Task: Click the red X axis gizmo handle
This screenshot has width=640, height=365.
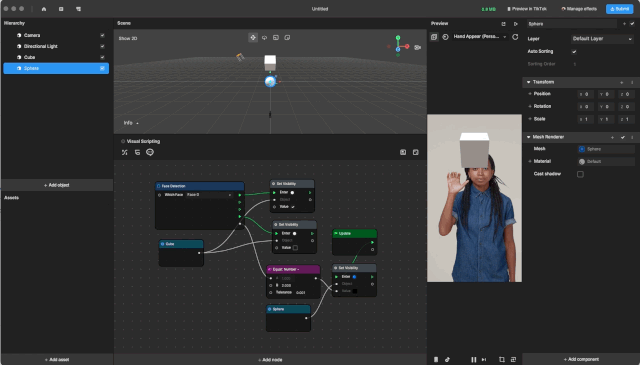Action: coord(407,47)
